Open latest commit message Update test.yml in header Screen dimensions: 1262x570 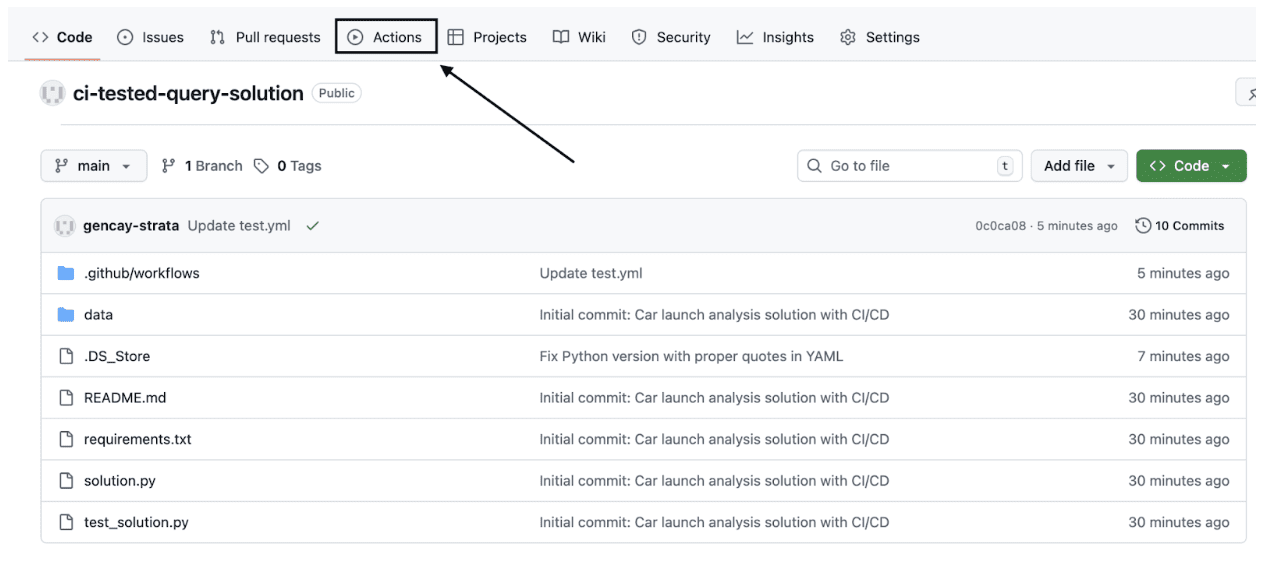click(x=239, y=226)
